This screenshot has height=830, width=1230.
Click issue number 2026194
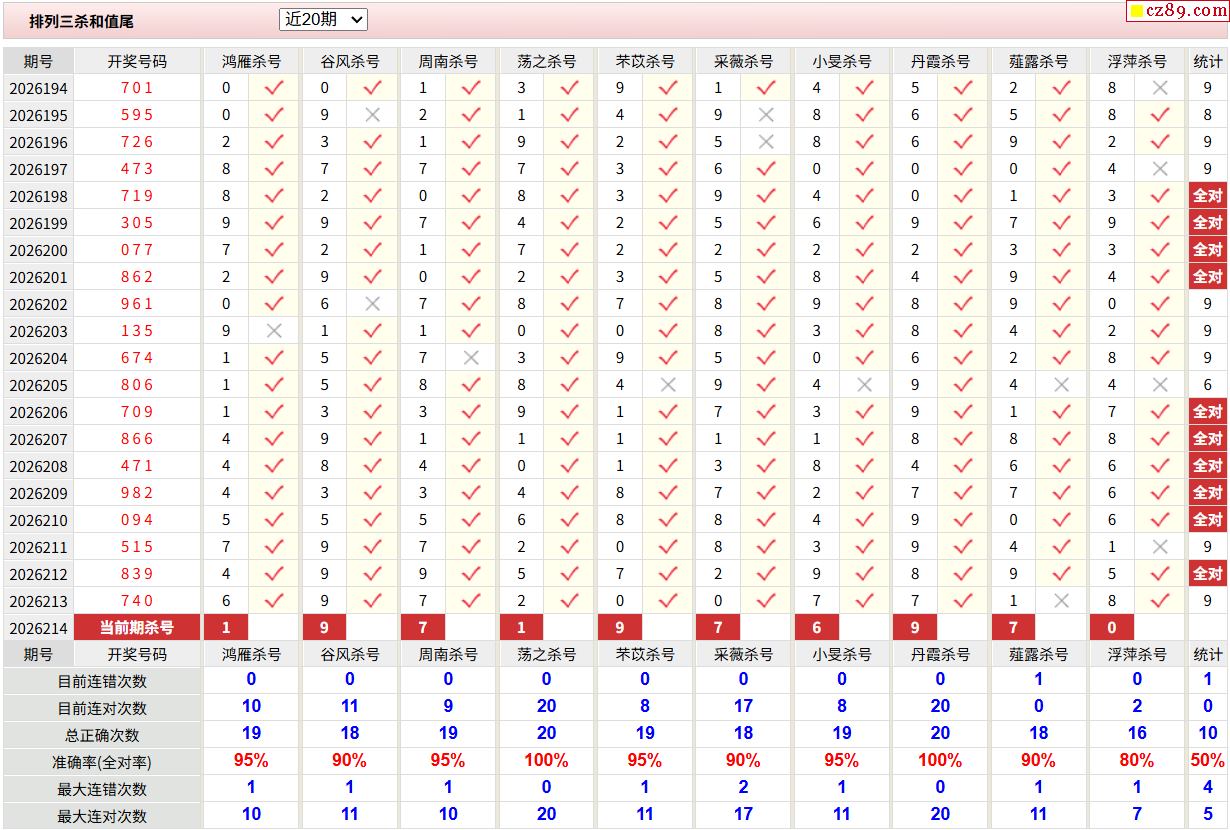[x=39, y=88]
